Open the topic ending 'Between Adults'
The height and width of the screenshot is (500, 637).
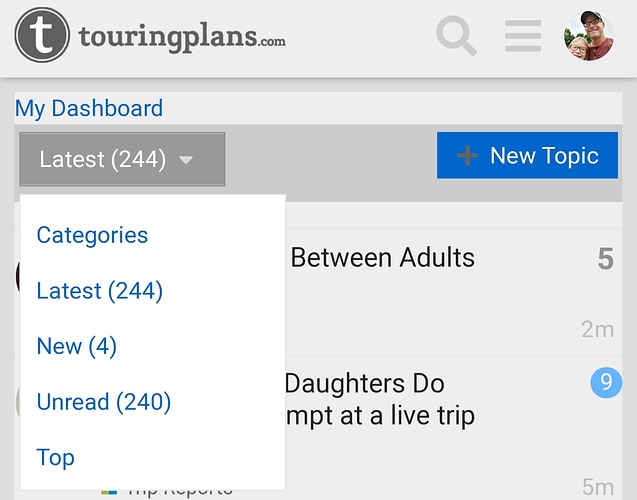[382, 258]
